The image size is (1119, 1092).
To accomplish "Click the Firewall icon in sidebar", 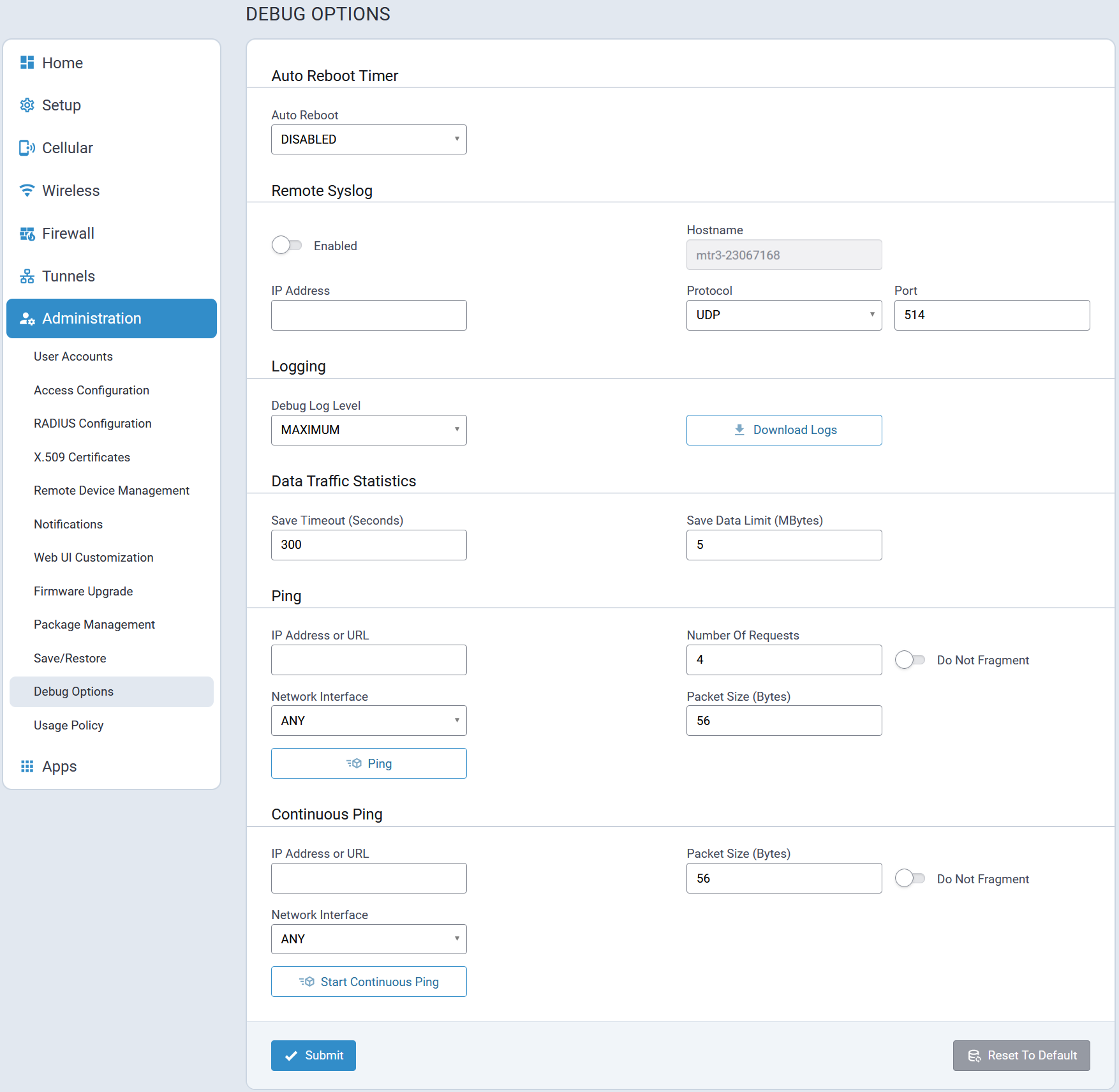I will click(x=27, y=234).
